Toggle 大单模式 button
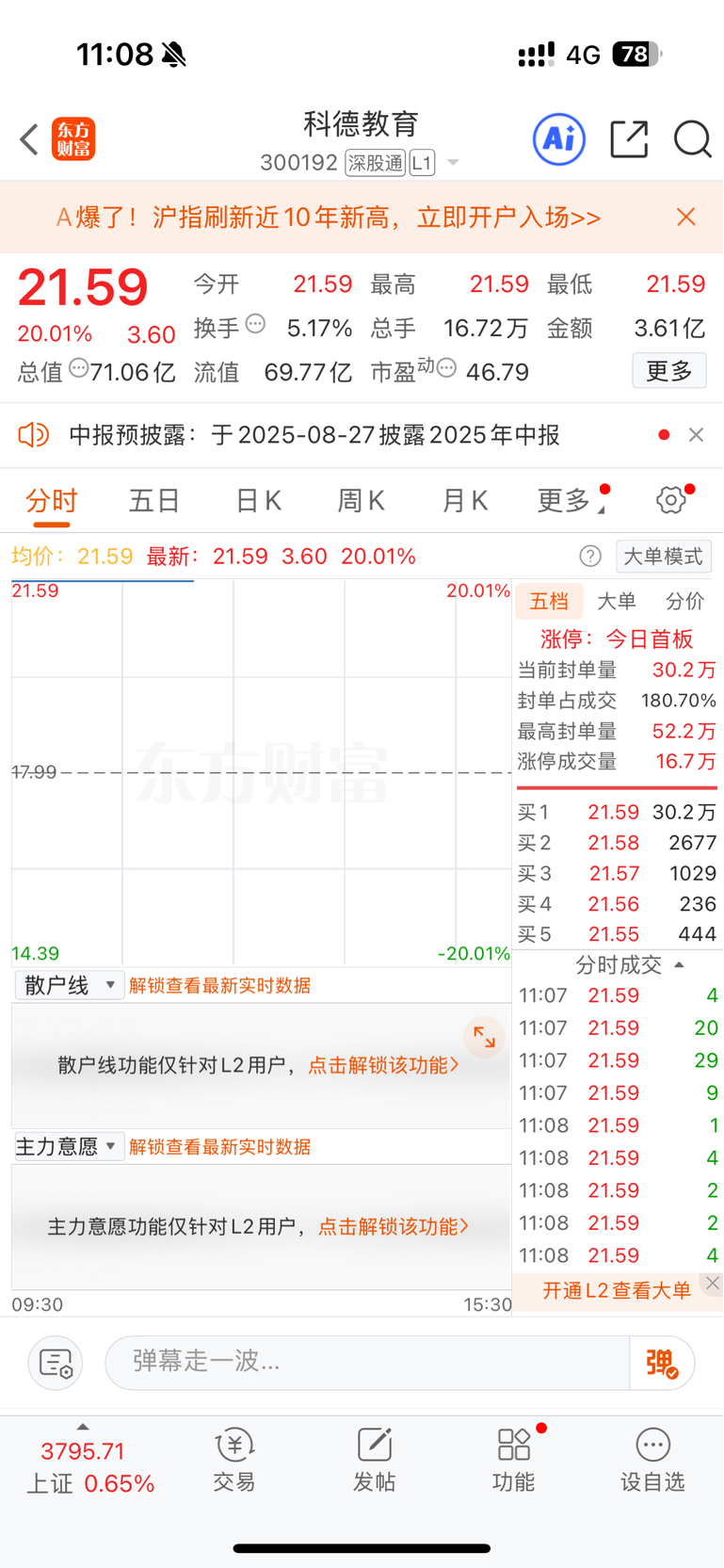Screen dimensions: 724x1568 pos(664,557)
